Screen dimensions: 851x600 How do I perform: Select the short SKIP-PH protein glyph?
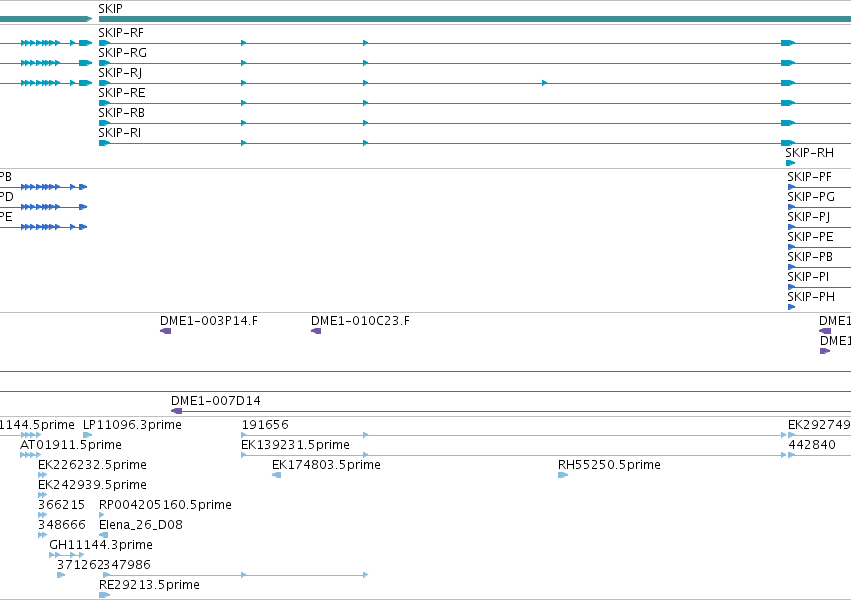[x=791, y=307]
